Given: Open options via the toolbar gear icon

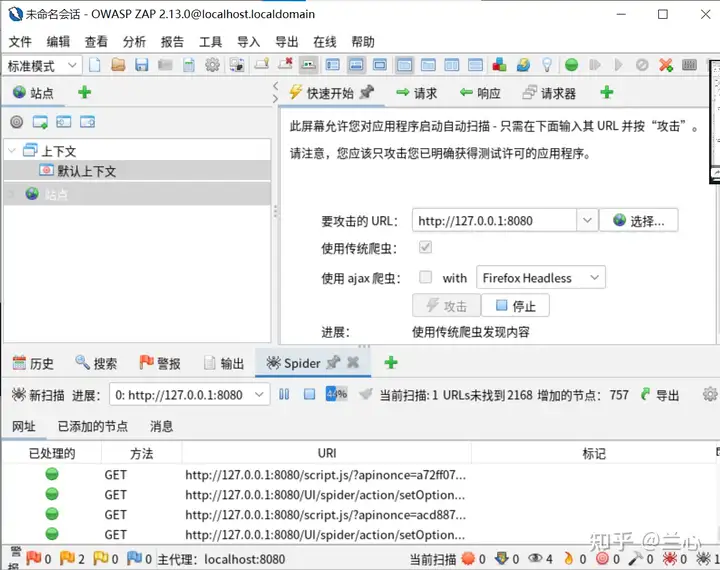Looking at the screenshot, I should tap(212, 65).
